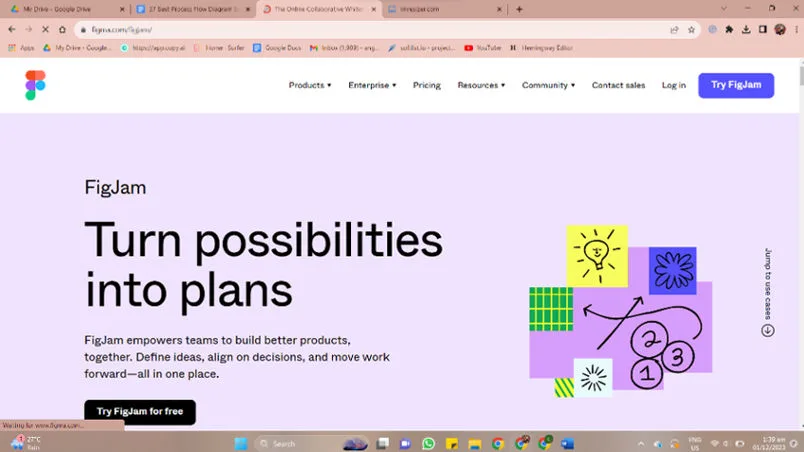Viewport: 804px width, 452px height.
Task: Open Microsoft Word from the taskbar
Action: [567, 443]
